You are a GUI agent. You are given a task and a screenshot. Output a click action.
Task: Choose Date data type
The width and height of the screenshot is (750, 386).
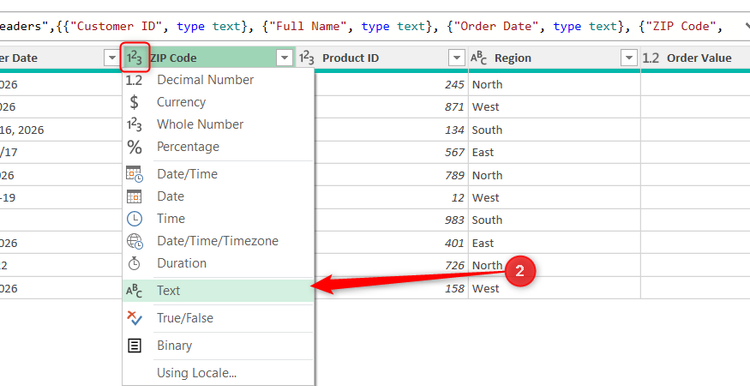coord(219,197)
